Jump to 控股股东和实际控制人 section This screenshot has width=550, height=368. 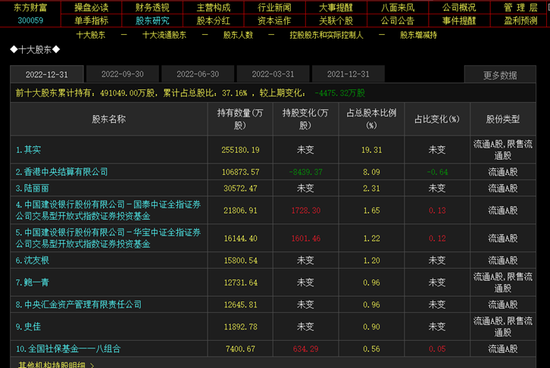326,35
